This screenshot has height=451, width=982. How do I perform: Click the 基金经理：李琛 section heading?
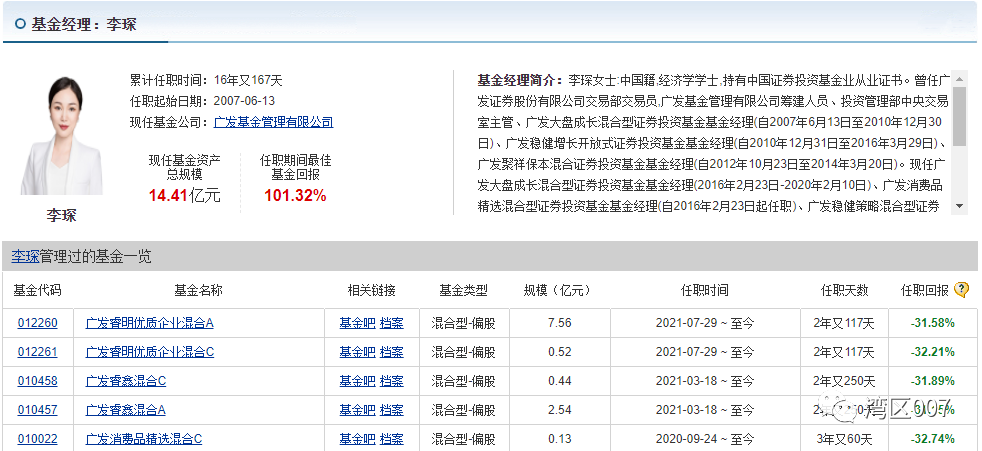(x=84, y=24)
